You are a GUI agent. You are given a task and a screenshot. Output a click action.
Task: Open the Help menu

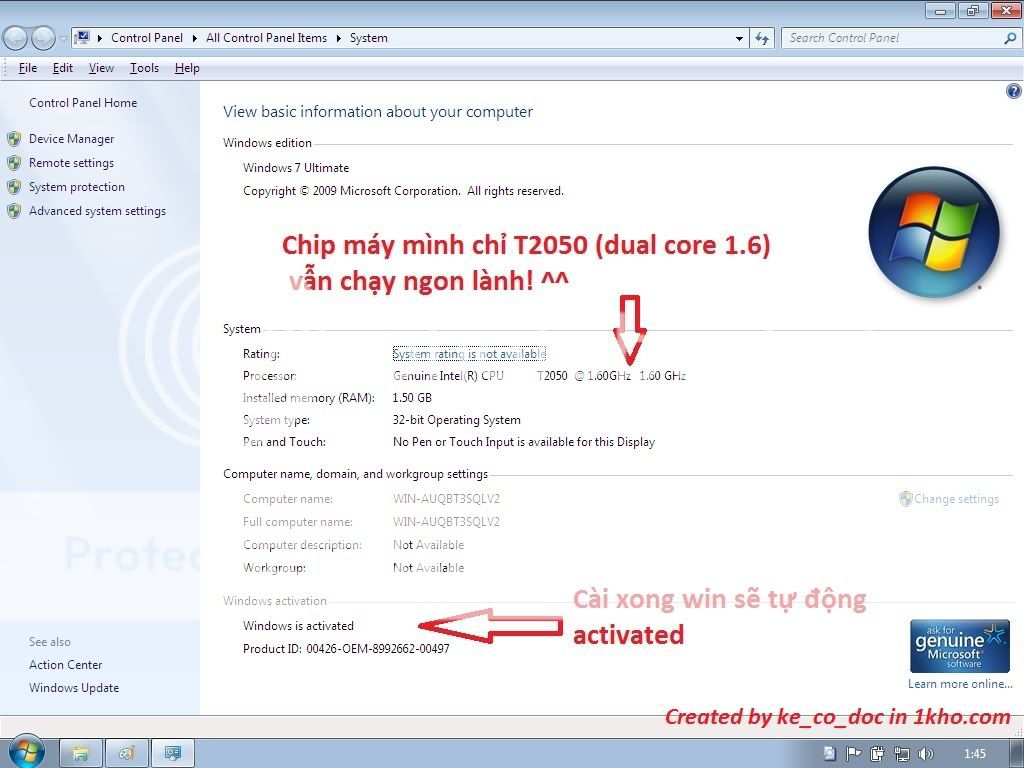click(x=187, y=68)
